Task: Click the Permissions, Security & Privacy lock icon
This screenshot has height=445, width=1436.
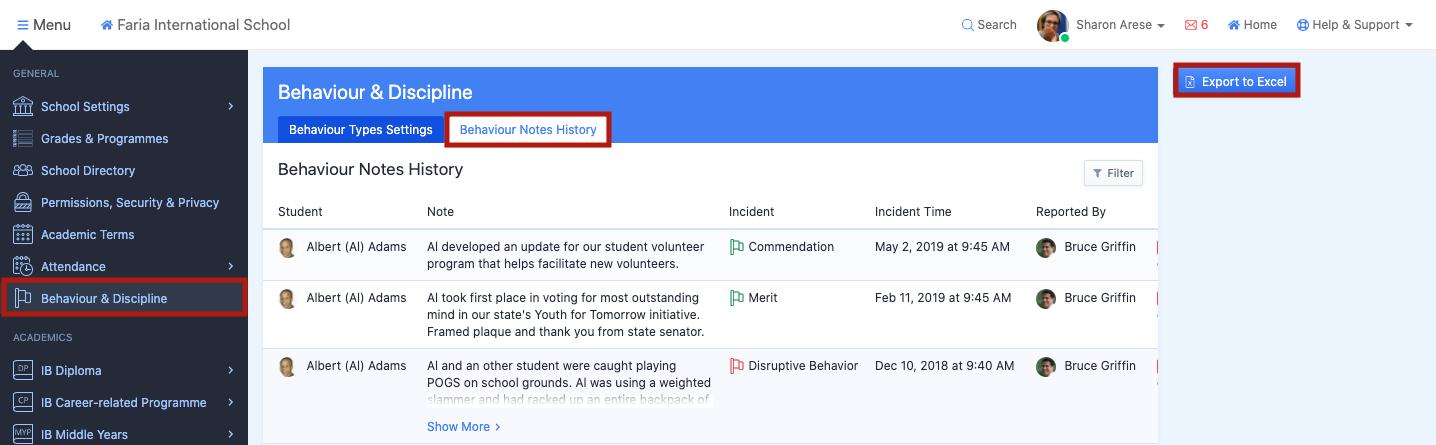Action: (23, 203)
